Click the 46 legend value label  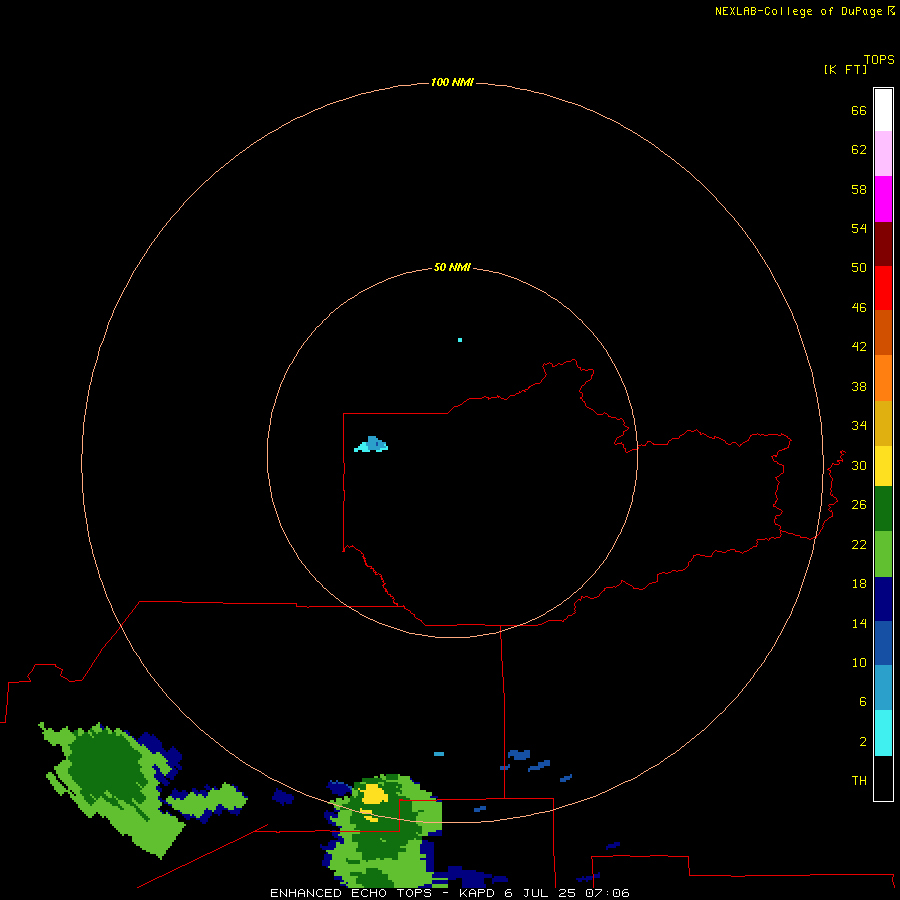coord(859,308)
